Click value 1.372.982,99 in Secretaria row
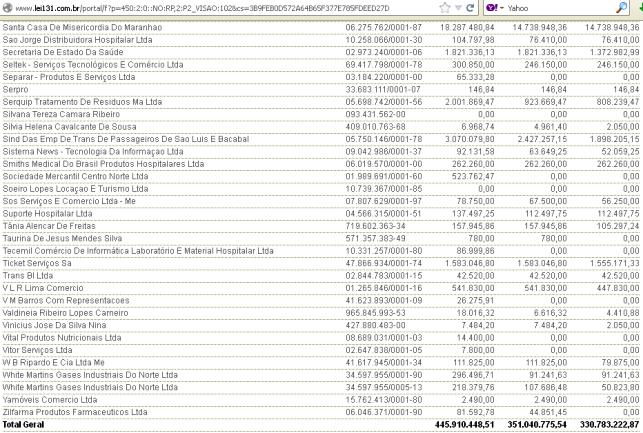The height and width of the screenshot is (433, 643). pos(614,52)
